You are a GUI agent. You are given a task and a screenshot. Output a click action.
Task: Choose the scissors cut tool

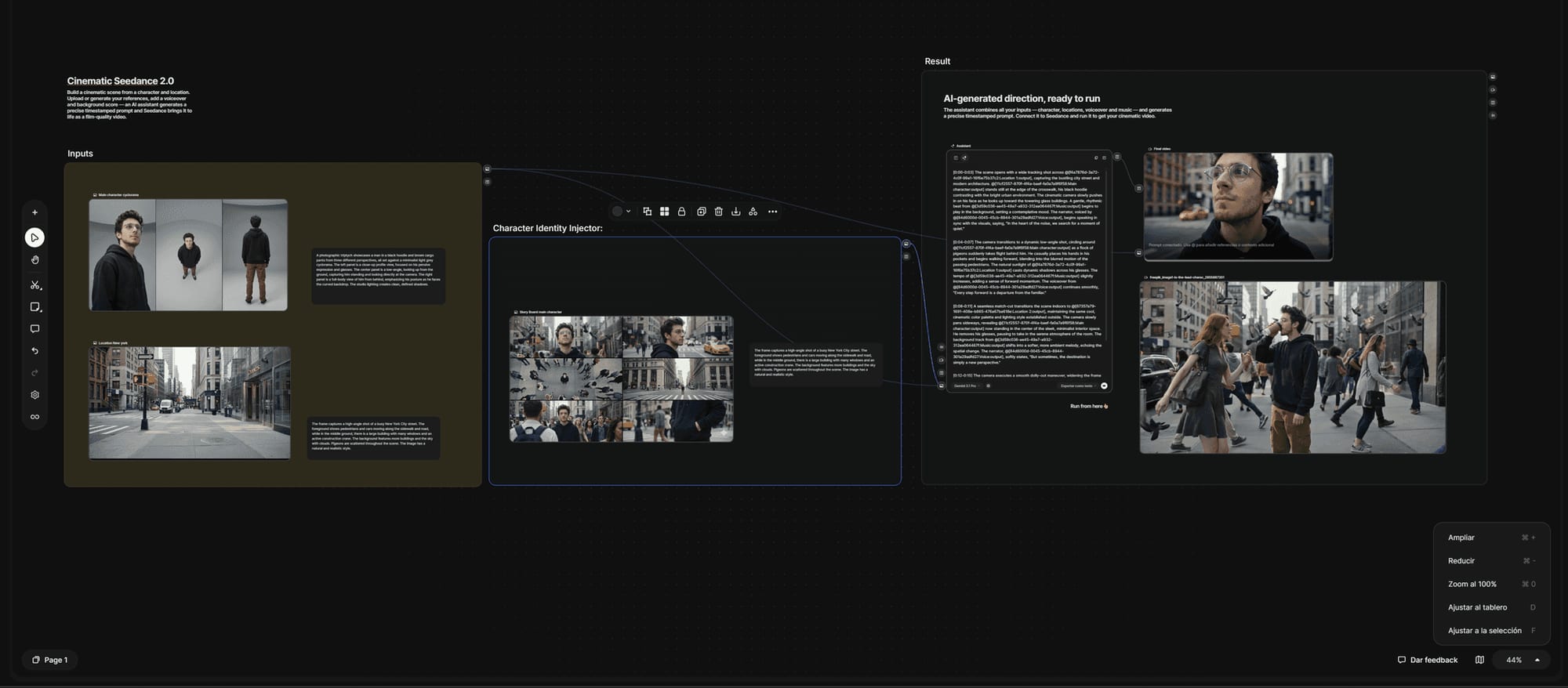(x=34, y=285)
